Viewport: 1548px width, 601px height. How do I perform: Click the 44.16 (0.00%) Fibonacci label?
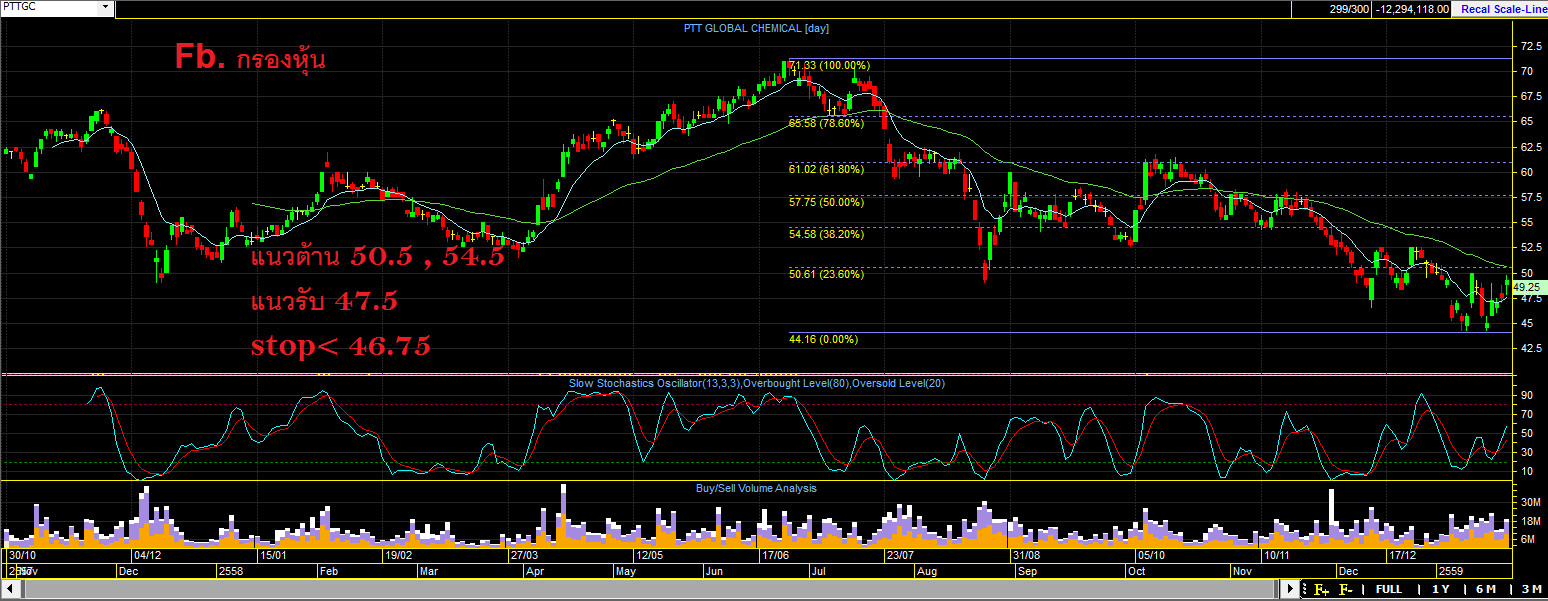click(823, 339)
